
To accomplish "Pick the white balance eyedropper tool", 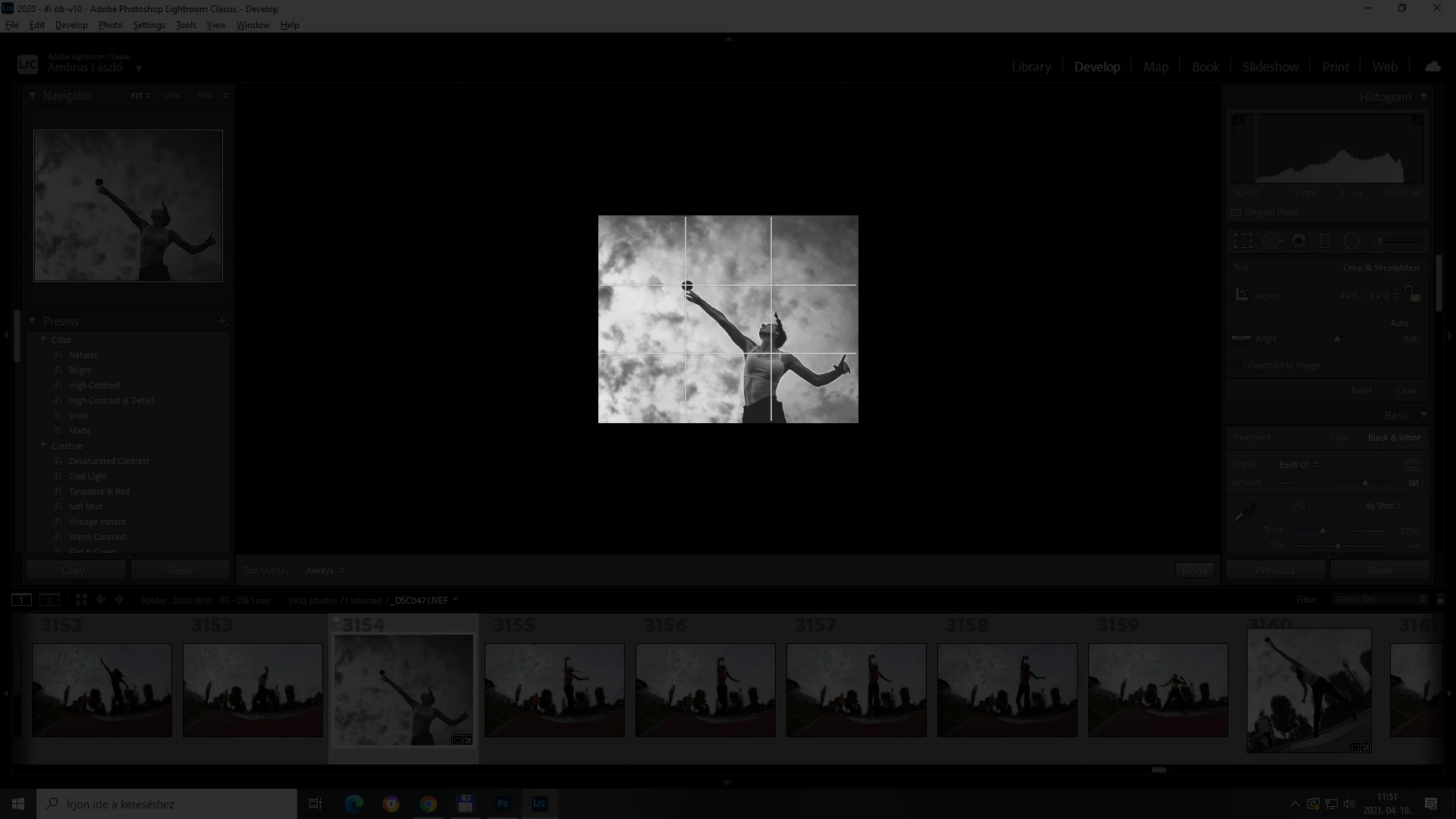I will tap(1244, 511).
